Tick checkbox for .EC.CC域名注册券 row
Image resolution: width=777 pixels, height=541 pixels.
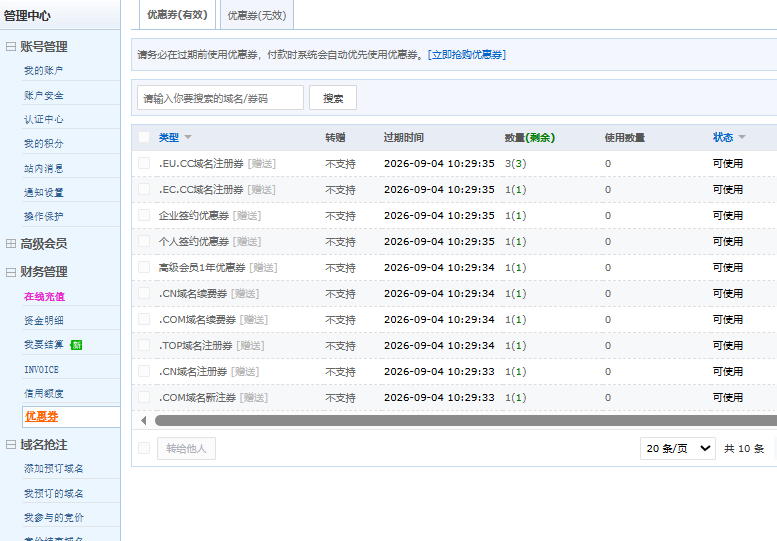coord(144,189)
